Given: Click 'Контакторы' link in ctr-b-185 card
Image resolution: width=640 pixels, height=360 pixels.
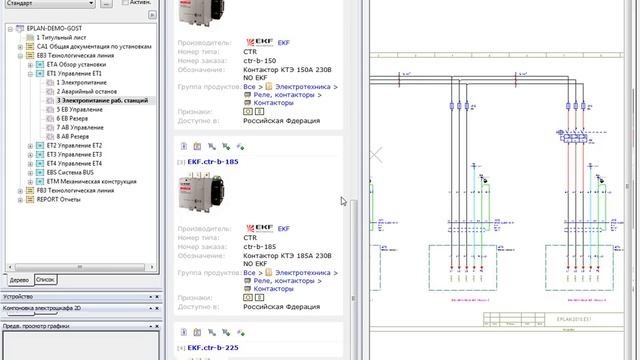Looking at the screenshot, I should (273, 289).
